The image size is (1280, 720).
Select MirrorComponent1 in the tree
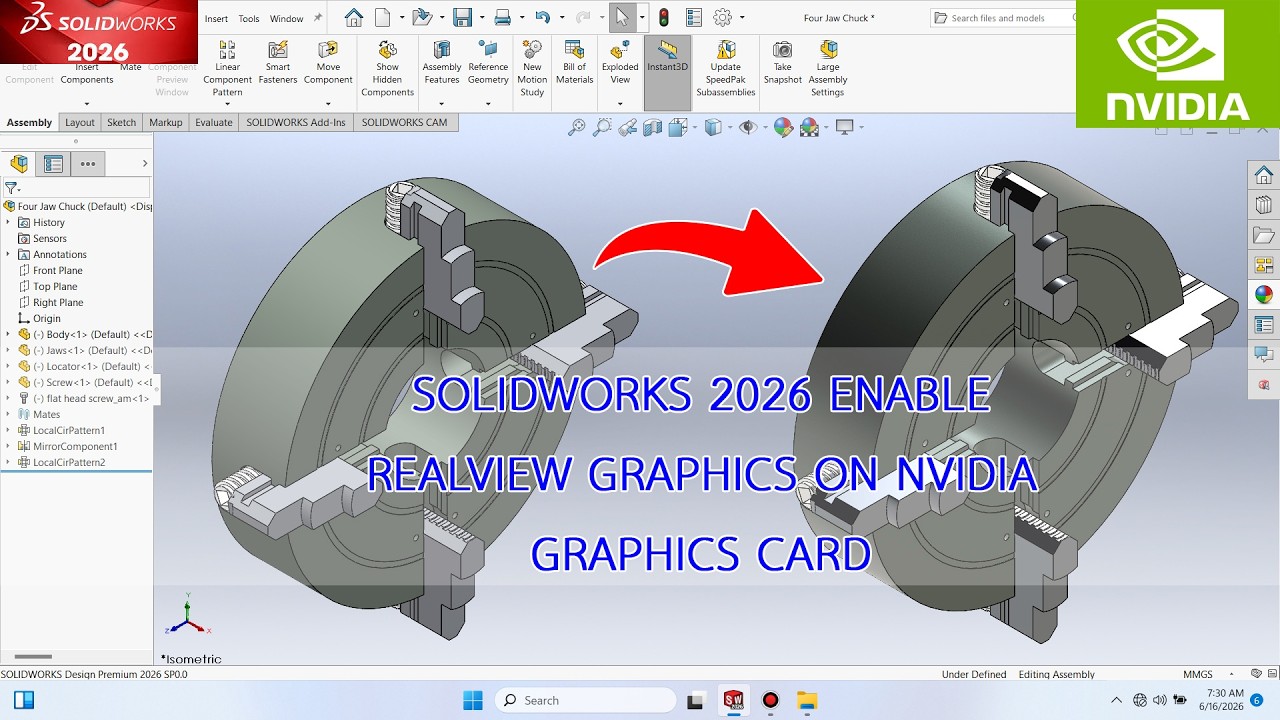(75, 446)
